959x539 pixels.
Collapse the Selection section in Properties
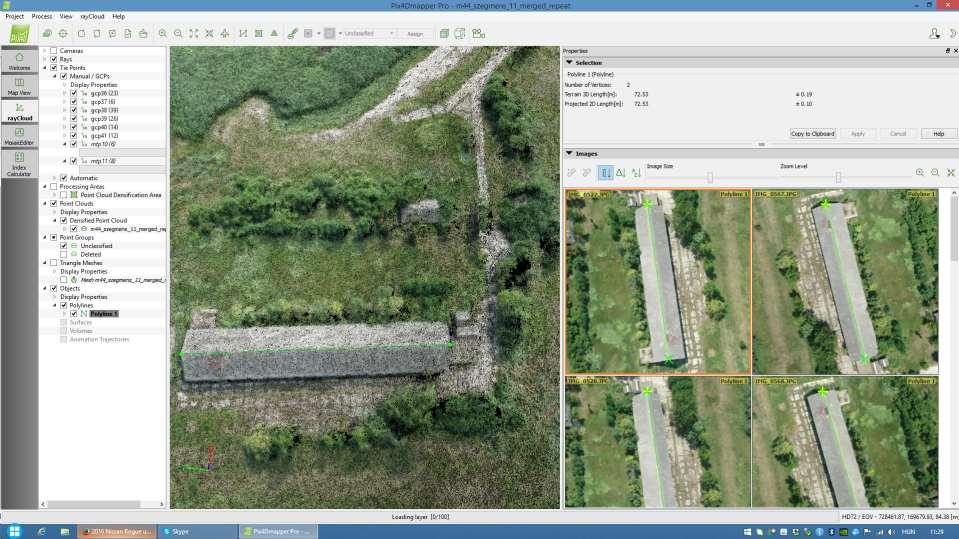click(x=569, y=62)
